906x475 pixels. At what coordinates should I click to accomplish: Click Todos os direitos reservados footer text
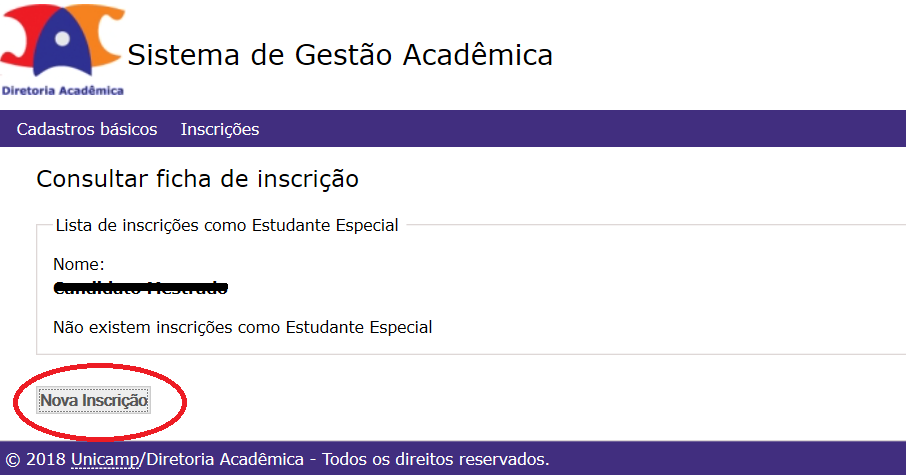pyautogui.click(x=436, y=459)
